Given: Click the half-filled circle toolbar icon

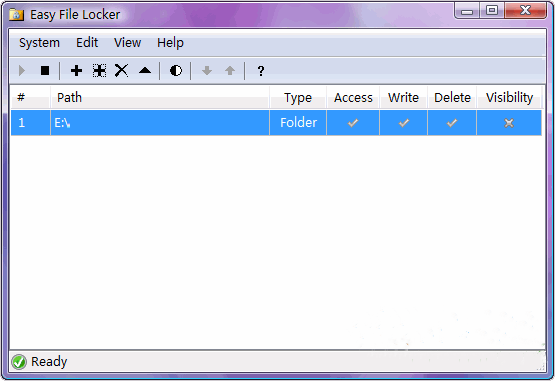Looking at the screenshot, I should pos(176,70).
